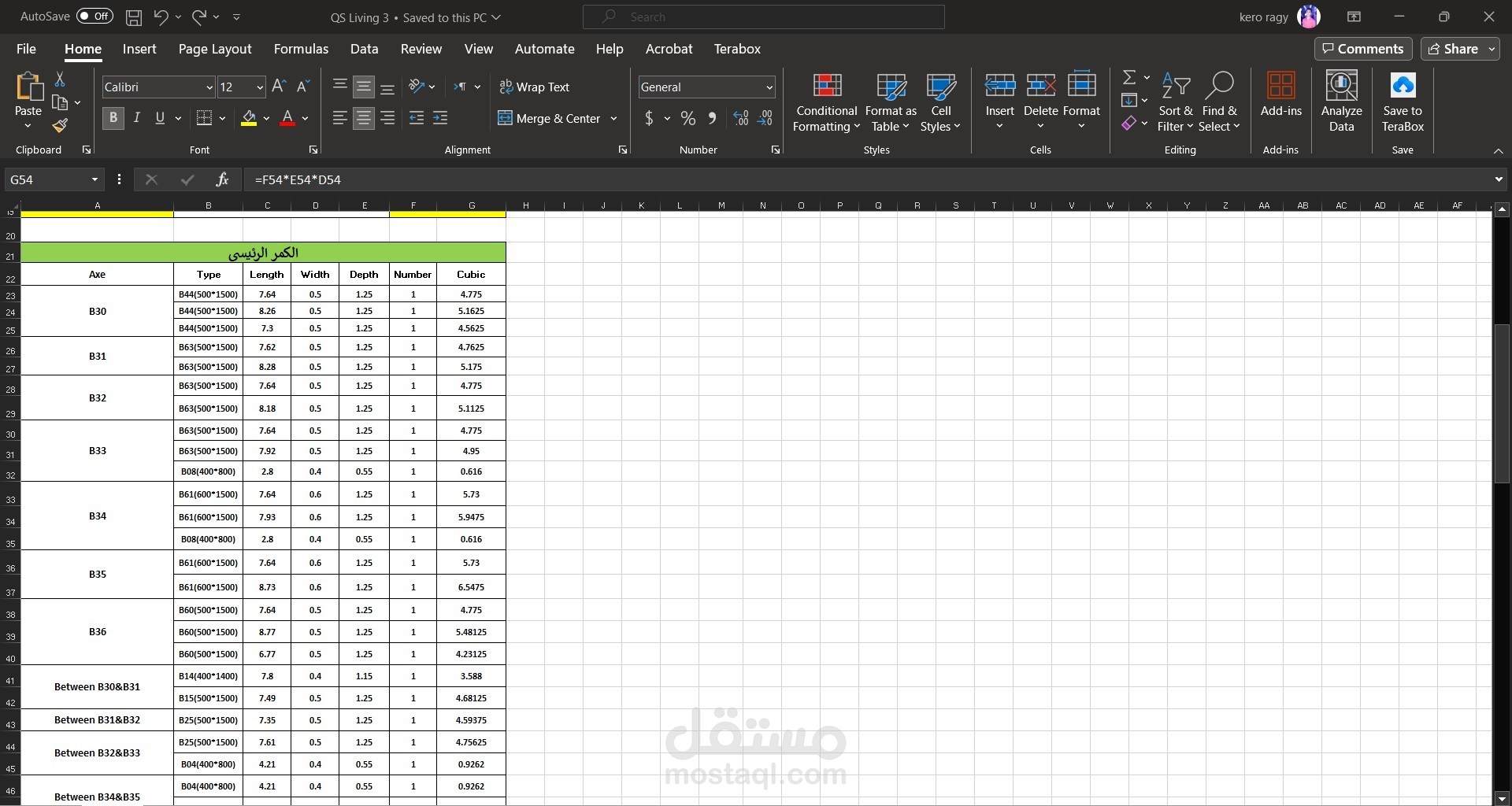Expand the Merge & Center options arrow
Viewport: 1512px width, 806px height.
tap(613, 118)
